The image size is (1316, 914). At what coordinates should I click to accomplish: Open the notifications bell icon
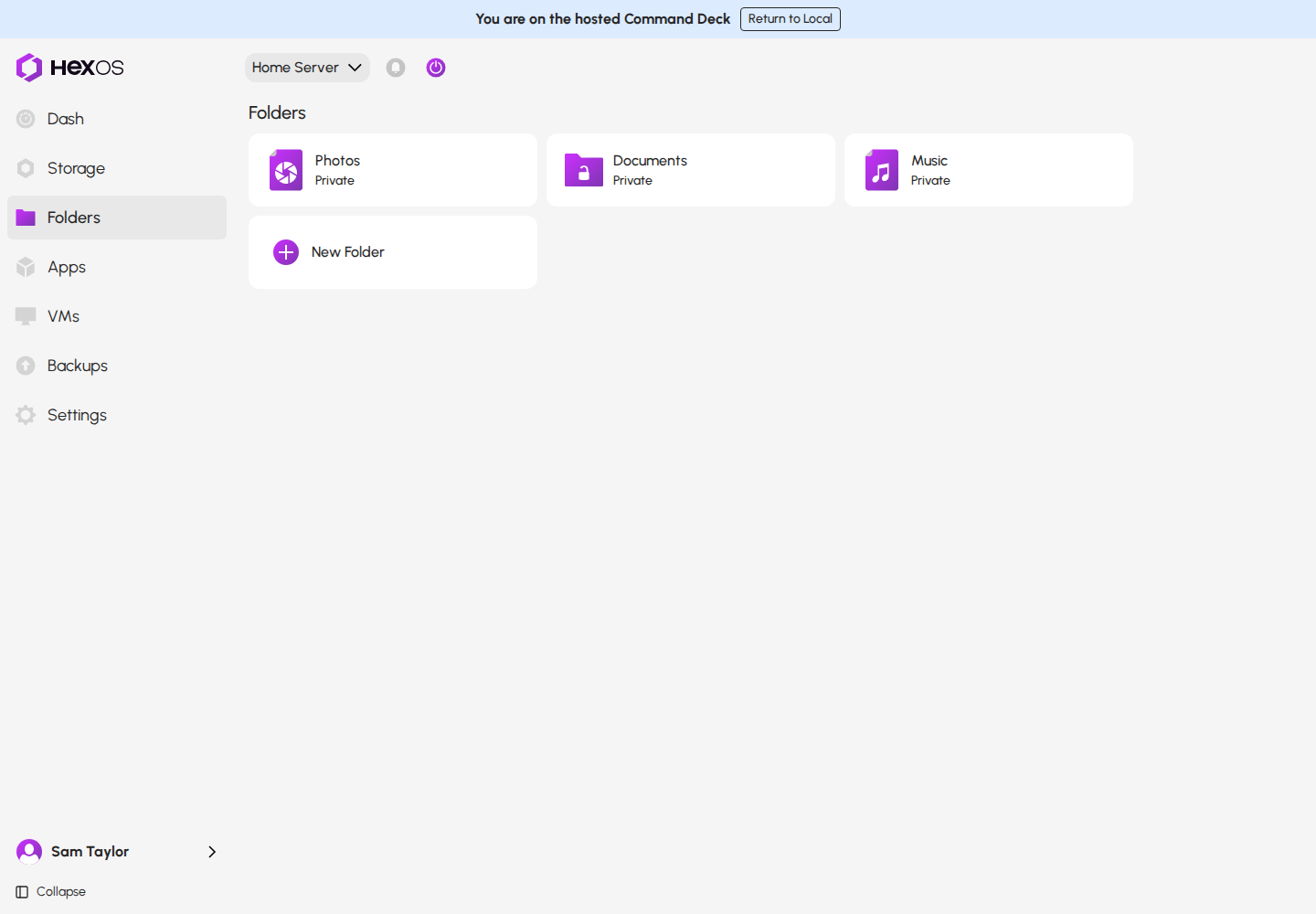(x=396, y=68)
